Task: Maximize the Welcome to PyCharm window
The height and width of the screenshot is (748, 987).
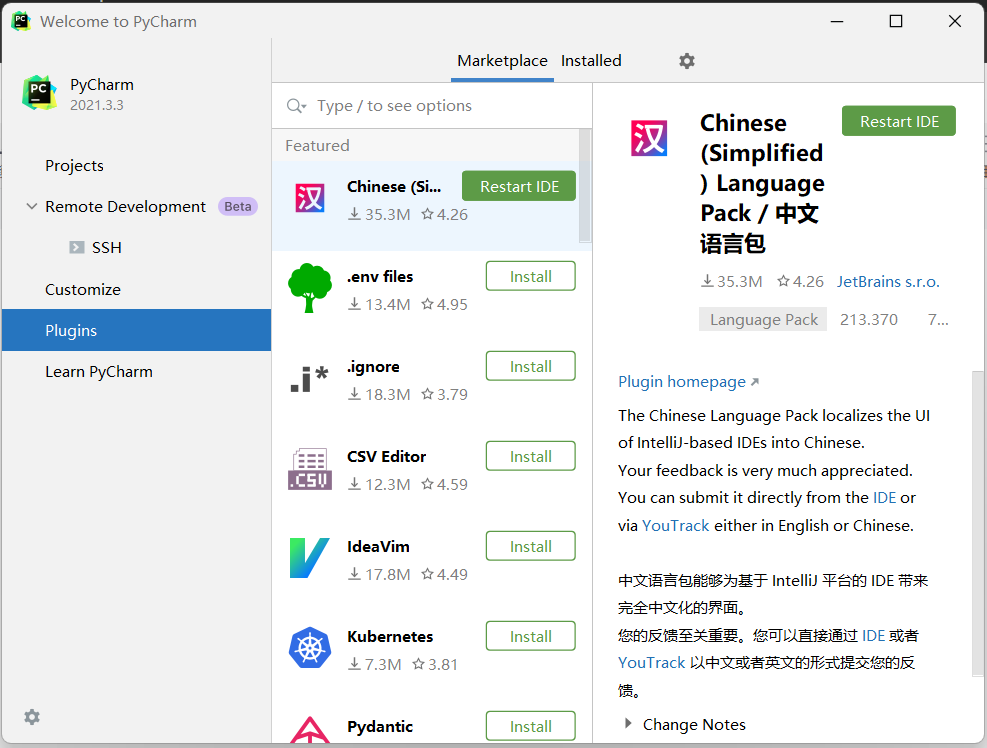Action: click(x=896, y=21)
